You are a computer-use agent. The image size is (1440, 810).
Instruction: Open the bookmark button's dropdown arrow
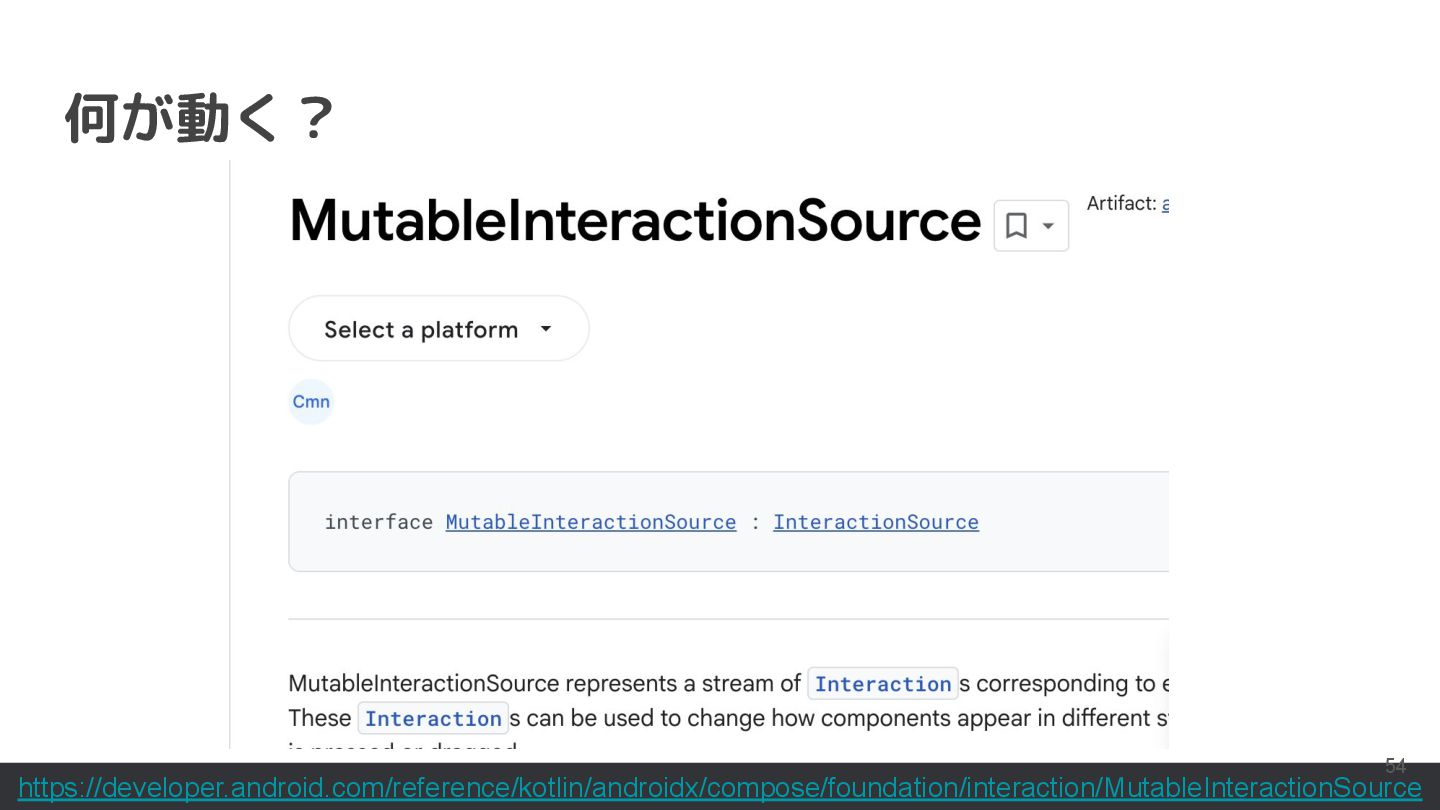[1048, 226]
